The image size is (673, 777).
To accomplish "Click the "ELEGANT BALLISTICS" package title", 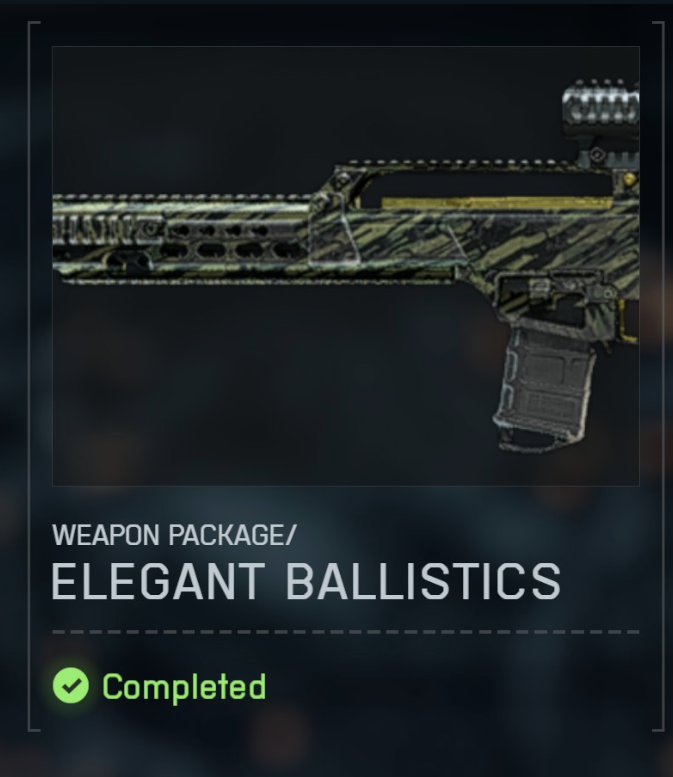I will pos(306,581).
